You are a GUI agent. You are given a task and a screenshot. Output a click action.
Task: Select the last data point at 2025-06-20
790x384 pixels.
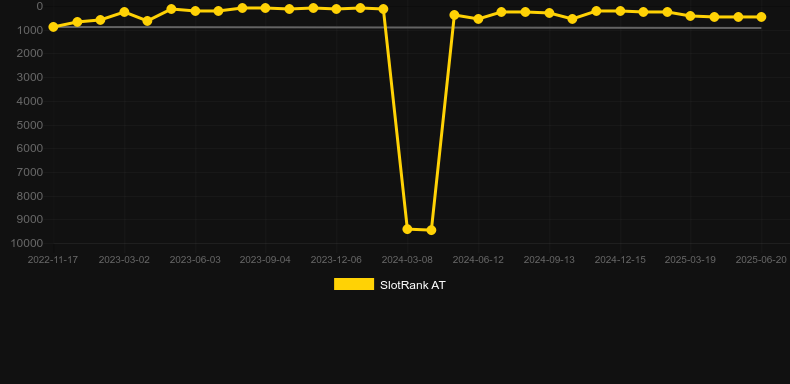pos(761,17)
